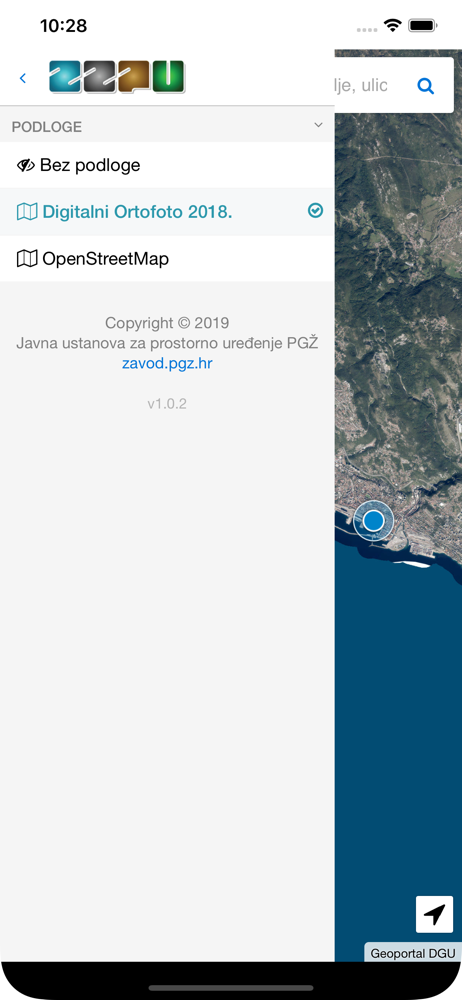Click map icon next to OpenStreetMap
The image size is (462, 1000).
click(27, 259)
